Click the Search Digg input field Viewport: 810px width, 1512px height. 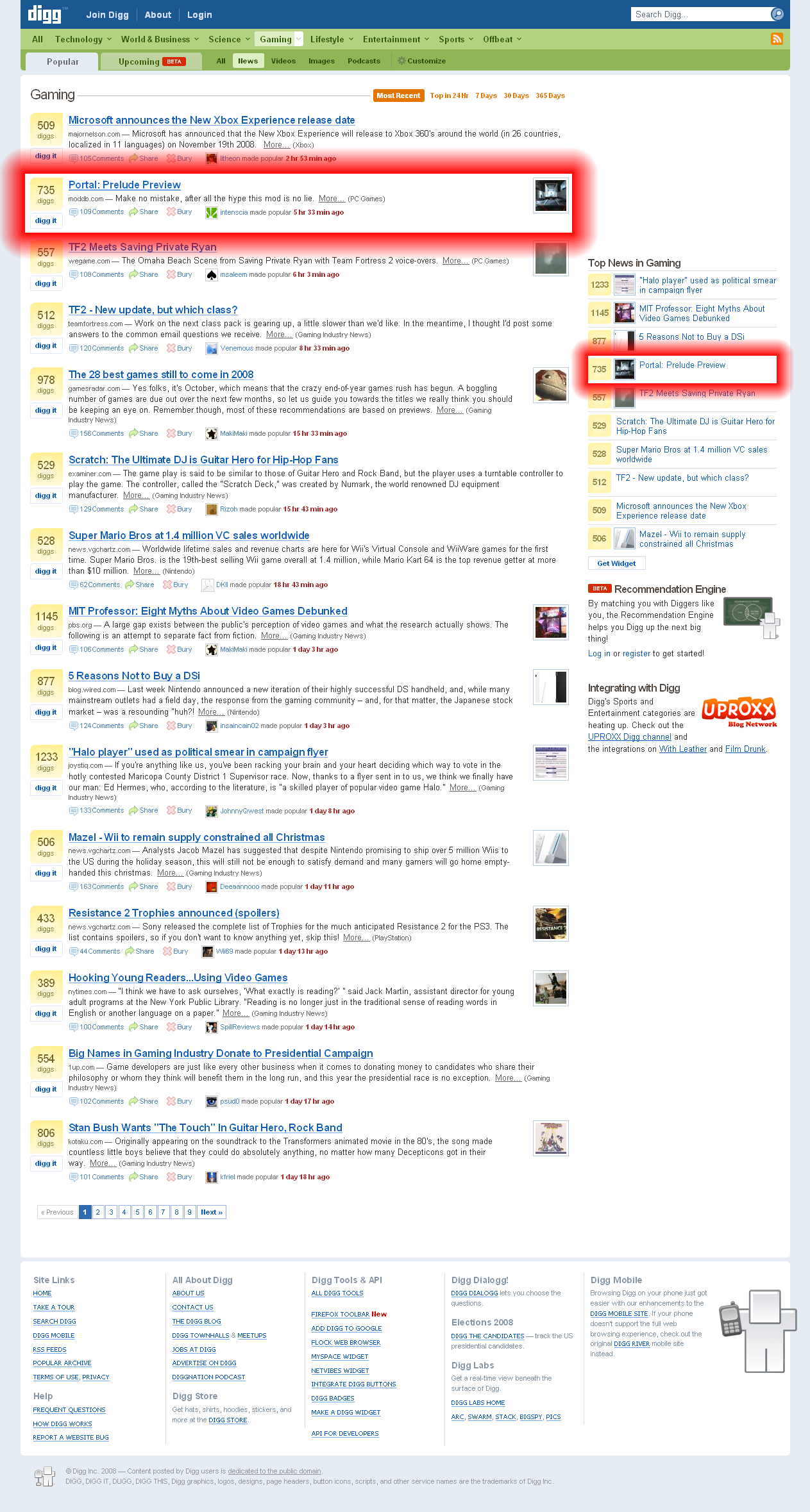tap(701, 14)
